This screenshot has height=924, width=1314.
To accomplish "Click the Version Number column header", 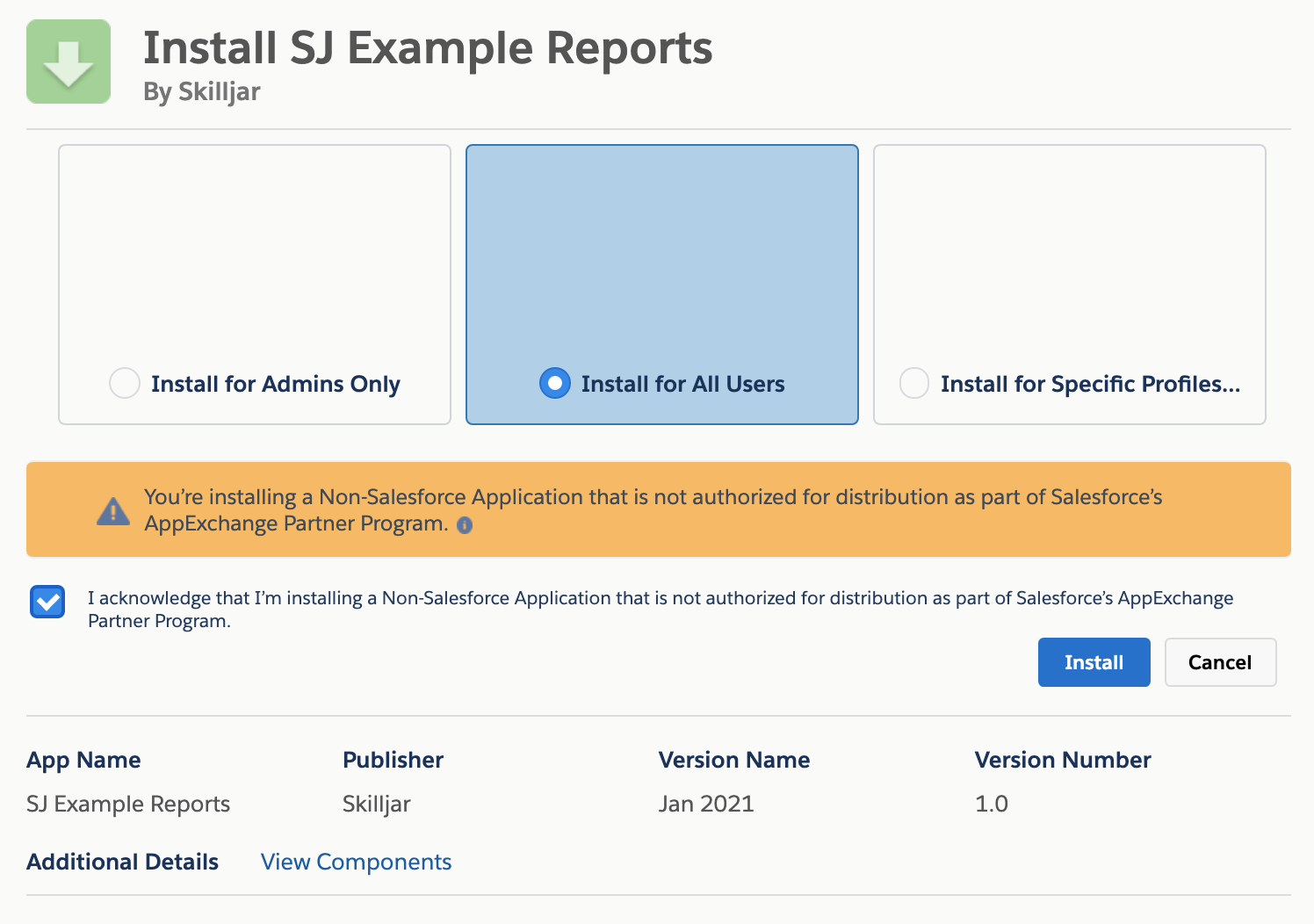I will [1062, 760].
